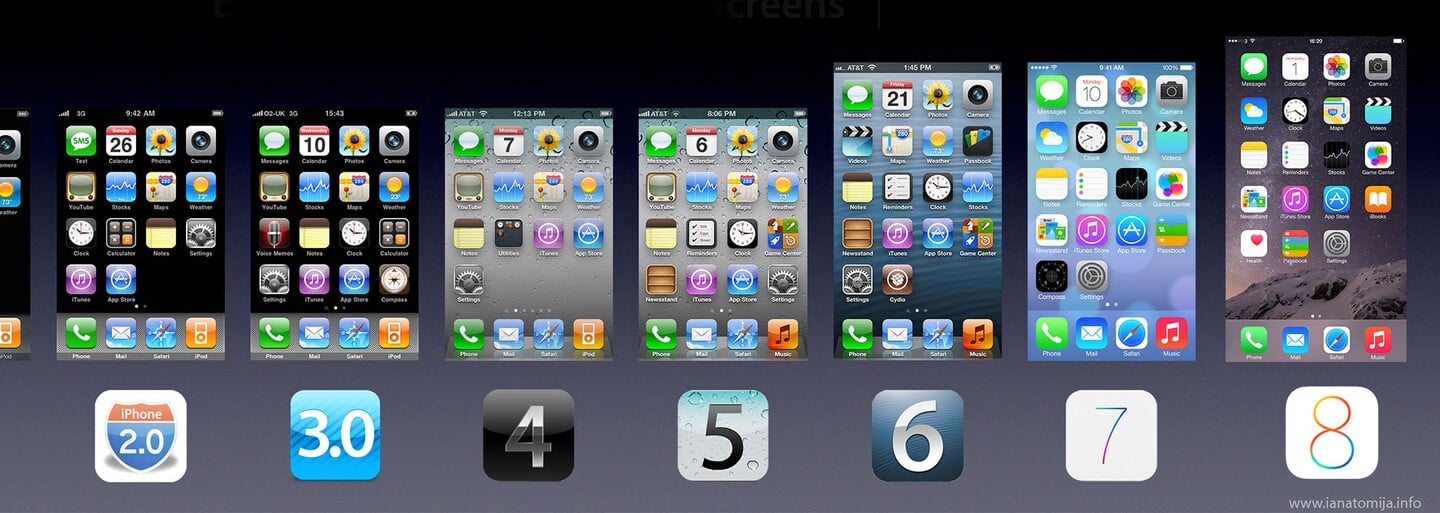Open Cydia on the iOS 6 home screen
Image resolution: width=1440 pixels, height=513 pixels.
point(897,279)
